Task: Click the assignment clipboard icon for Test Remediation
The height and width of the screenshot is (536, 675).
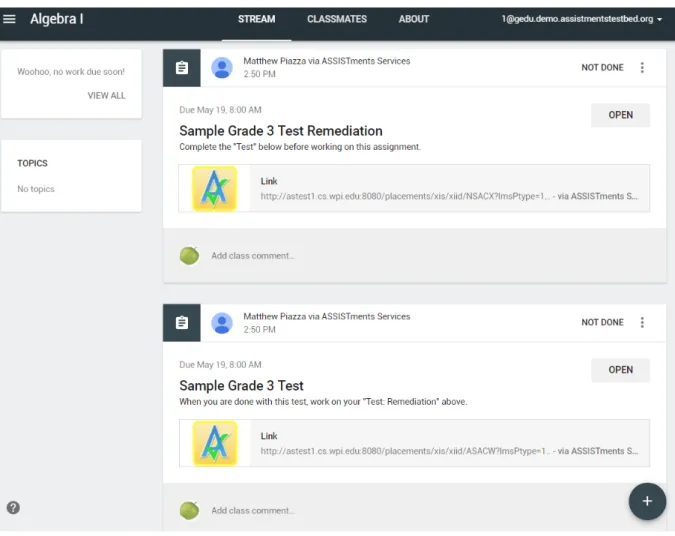Action: 182,68
